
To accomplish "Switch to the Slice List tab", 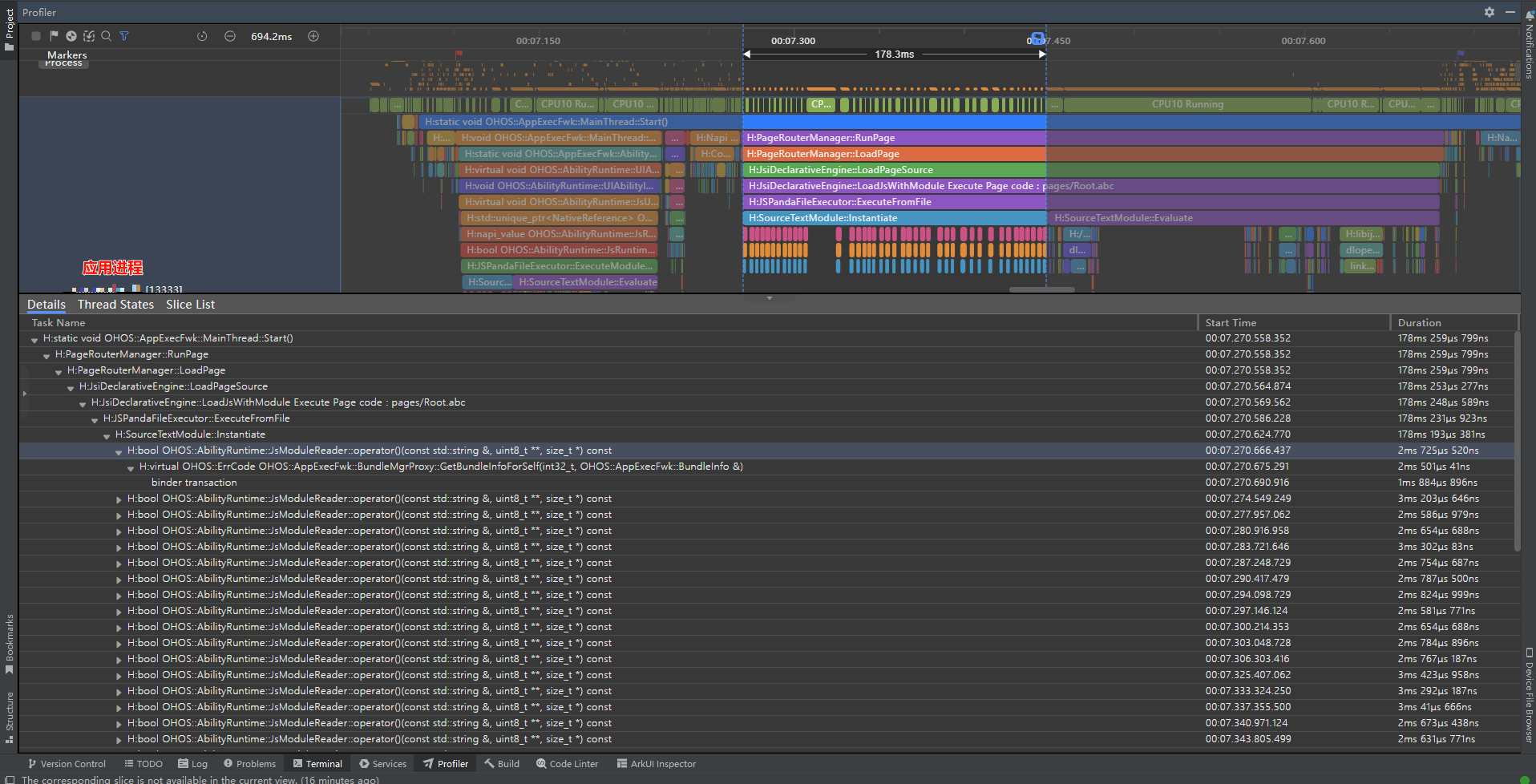I will tap(190, 305).
